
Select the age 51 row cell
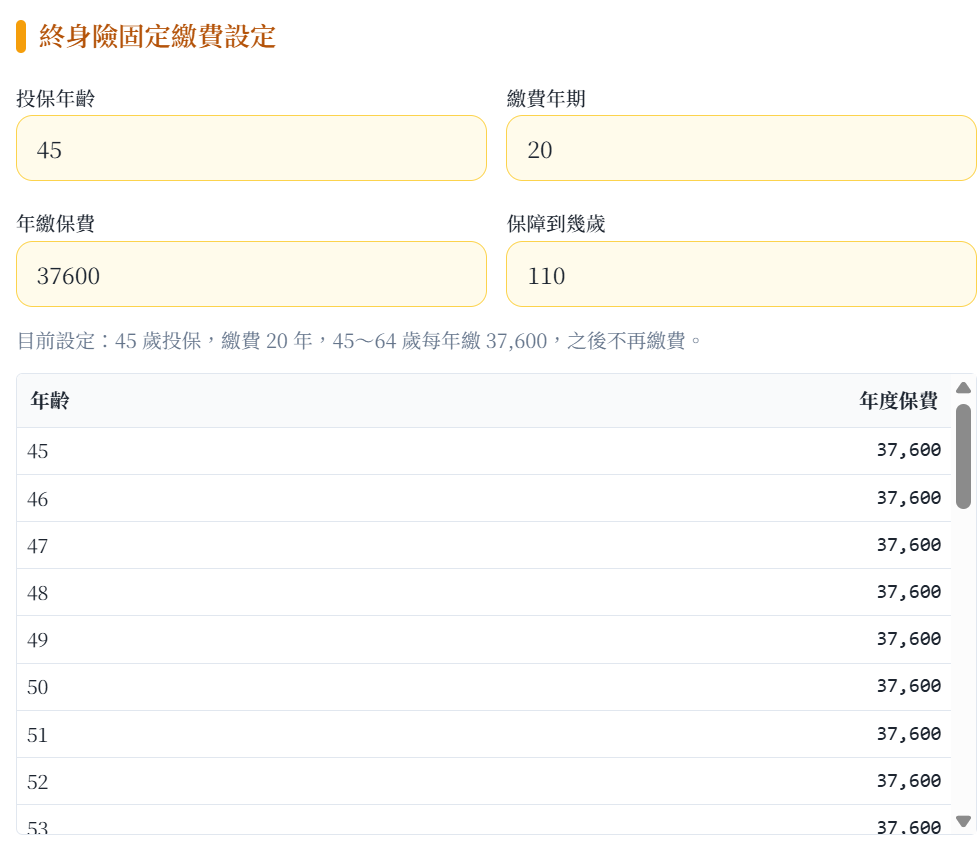[37, 735]
